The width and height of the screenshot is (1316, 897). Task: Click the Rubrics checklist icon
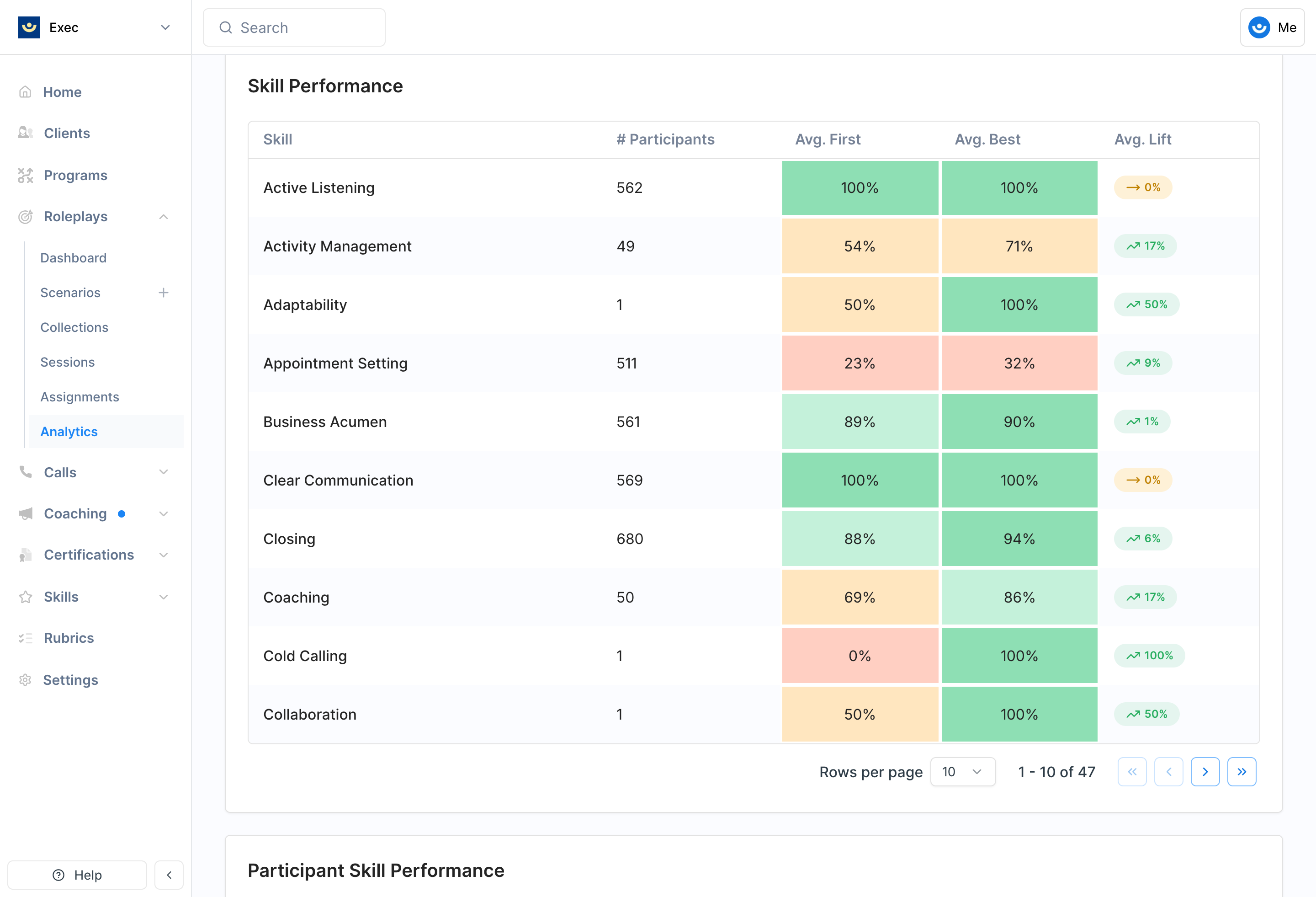[x=25, y=638]
